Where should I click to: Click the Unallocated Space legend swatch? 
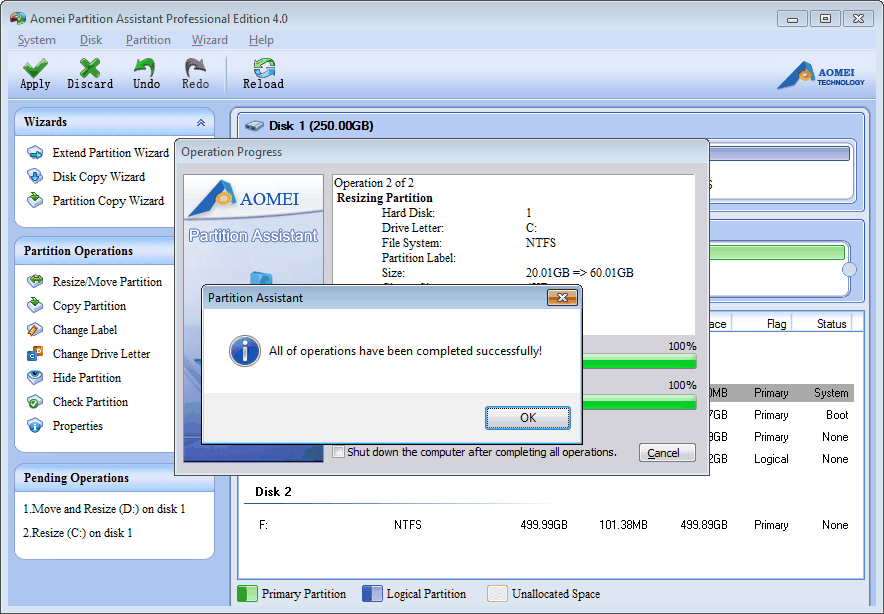[497, 594]
